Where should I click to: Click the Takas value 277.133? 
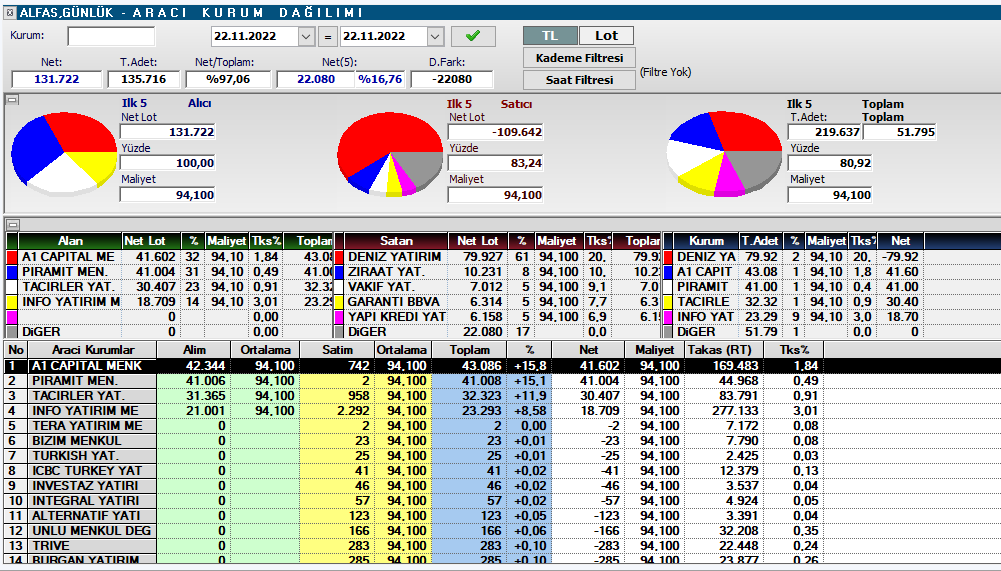pyautogui.click(x=735, y=411)
